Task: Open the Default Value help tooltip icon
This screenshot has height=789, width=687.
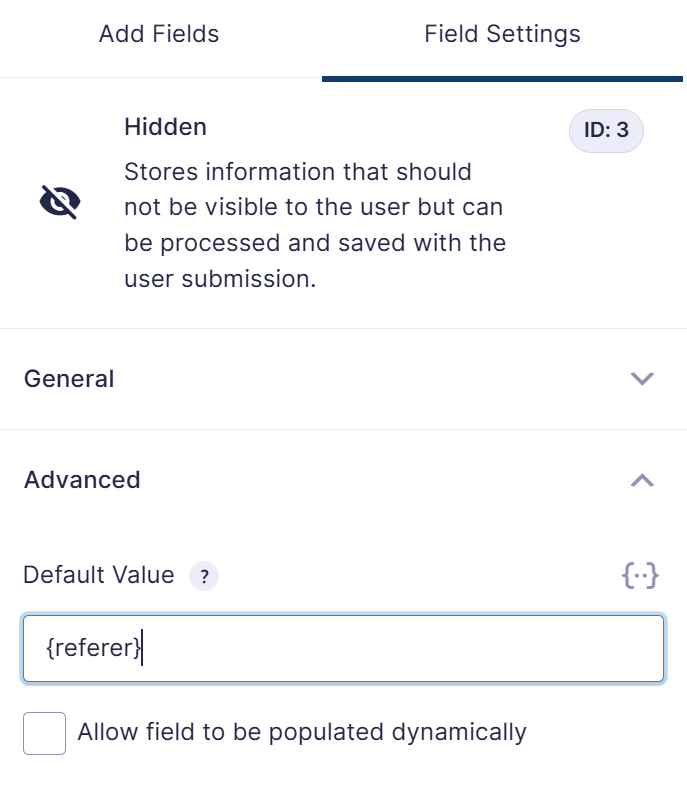Action: tap(204, 576)
